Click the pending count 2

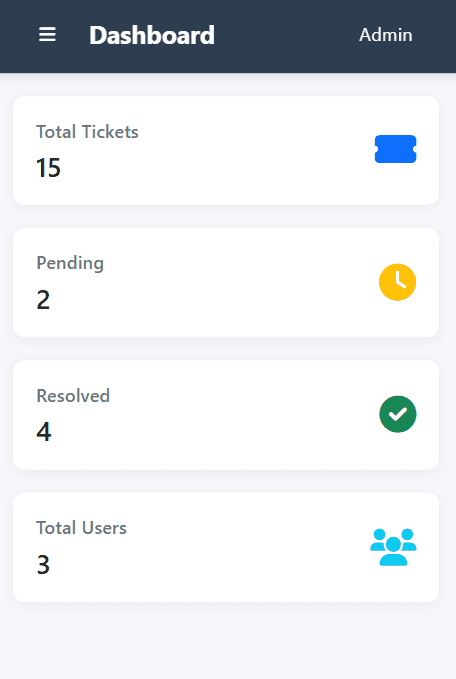coord(43,300)
